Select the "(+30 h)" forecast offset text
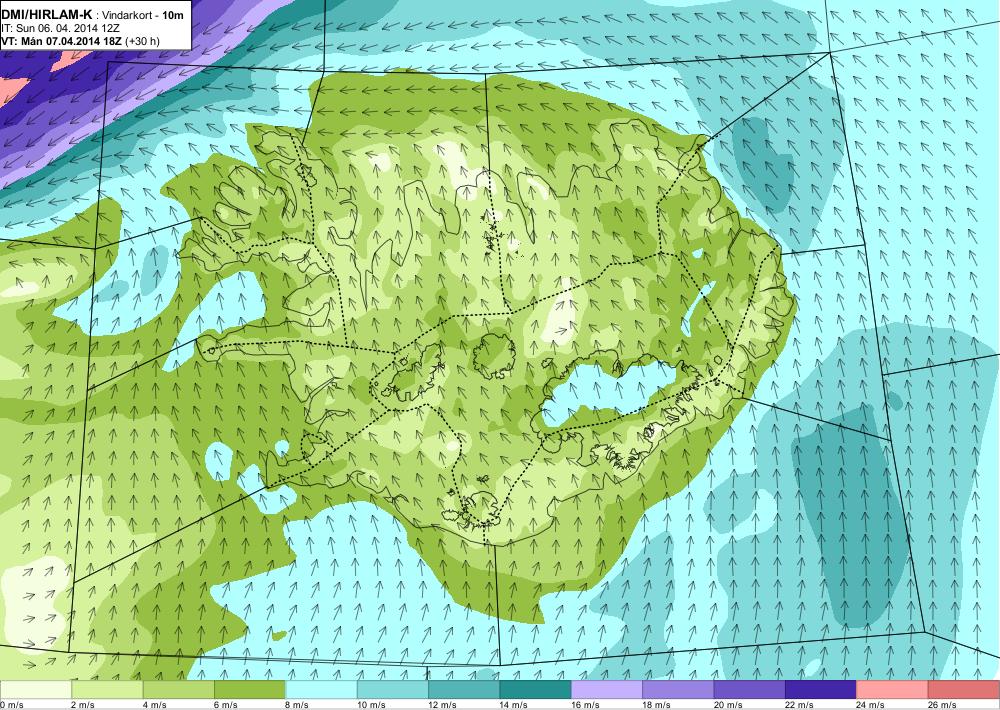The height and width of the screenshot is (710, 1000). coord(143,41)
